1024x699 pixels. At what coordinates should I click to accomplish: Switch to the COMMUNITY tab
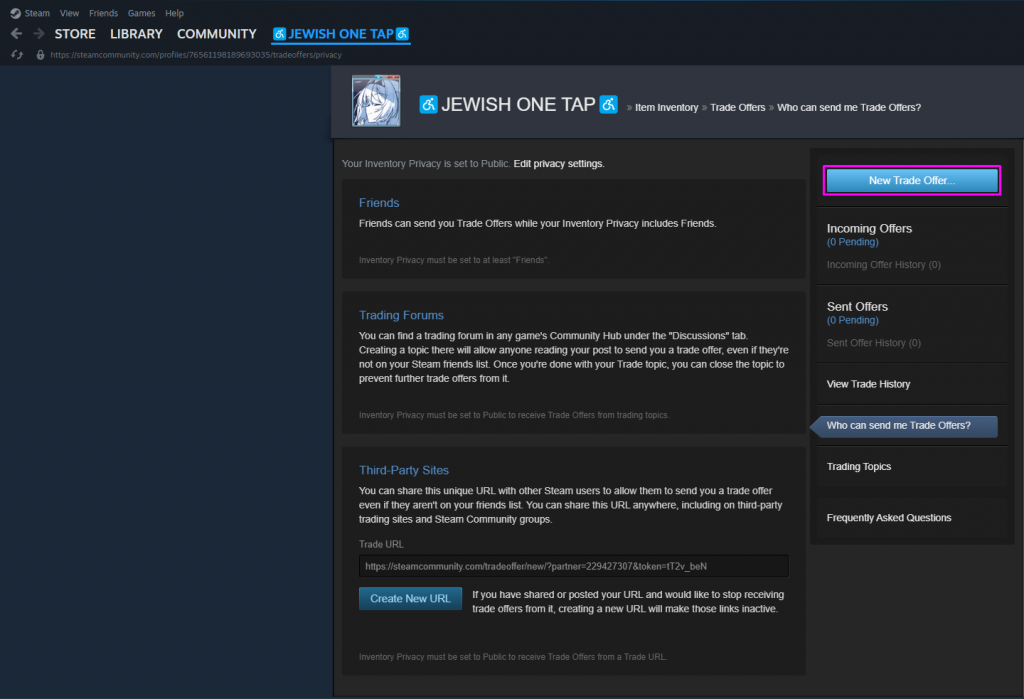(216, 34)
